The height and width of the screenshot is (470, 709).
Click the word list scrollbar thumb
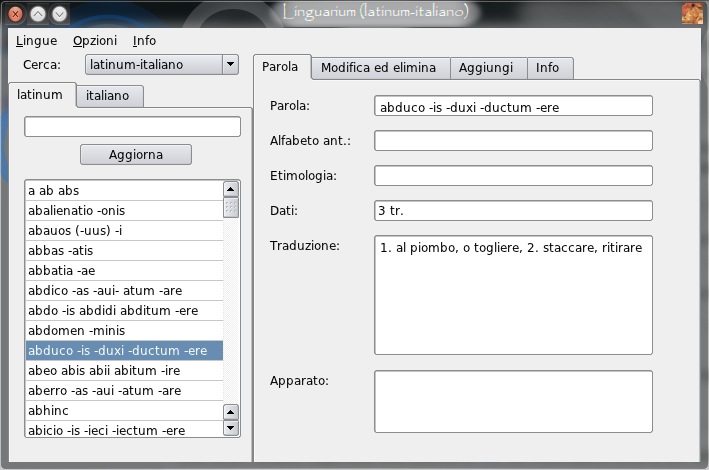click(x=231, y=208)
